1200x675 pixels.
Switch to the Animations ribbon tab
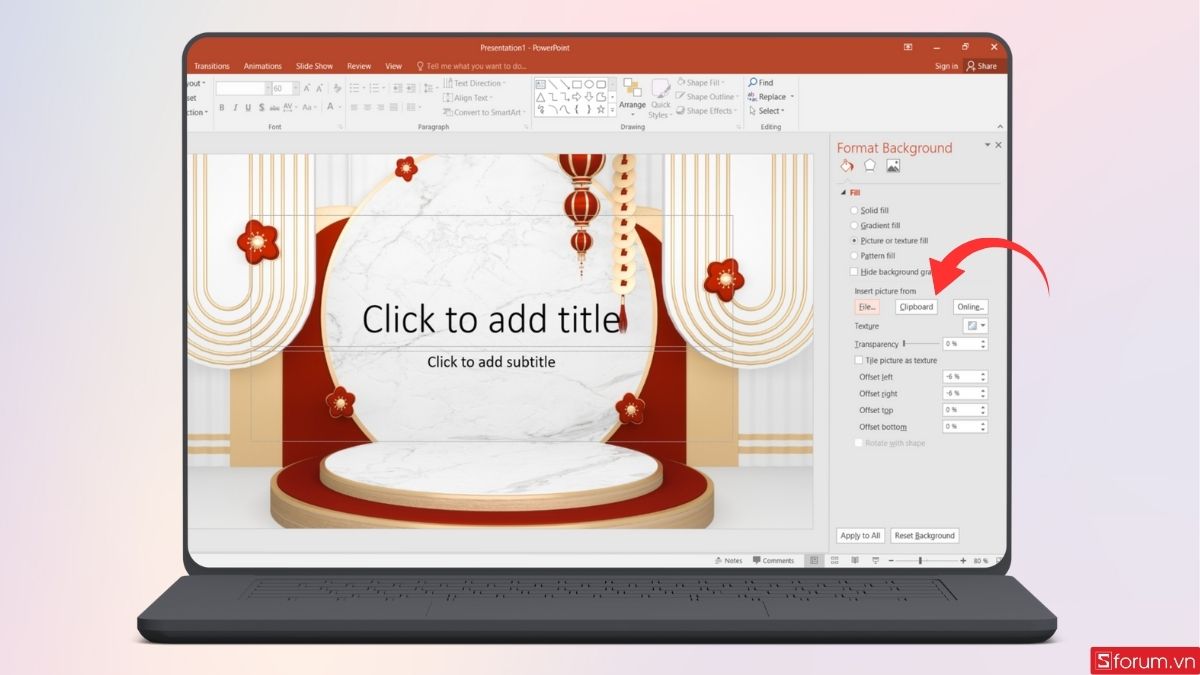(x=262, y=65)
